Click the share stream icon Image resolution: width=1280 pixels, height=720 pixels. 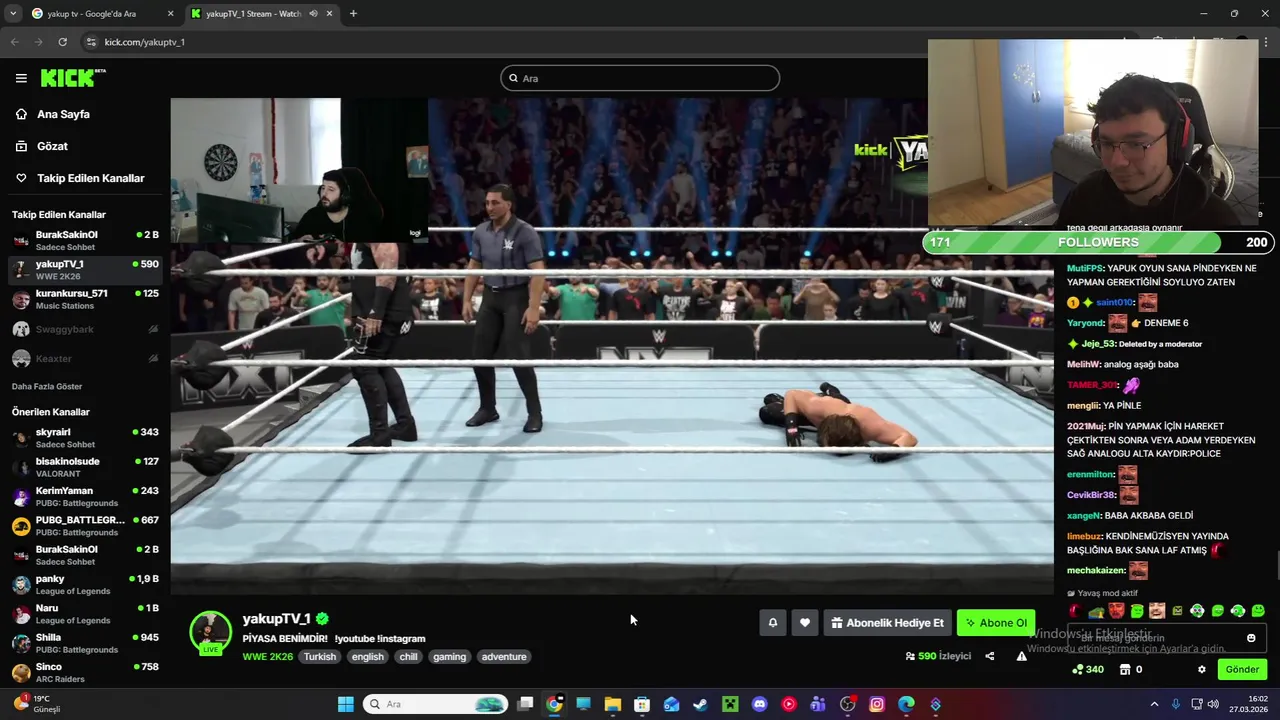tap(990, 656)
